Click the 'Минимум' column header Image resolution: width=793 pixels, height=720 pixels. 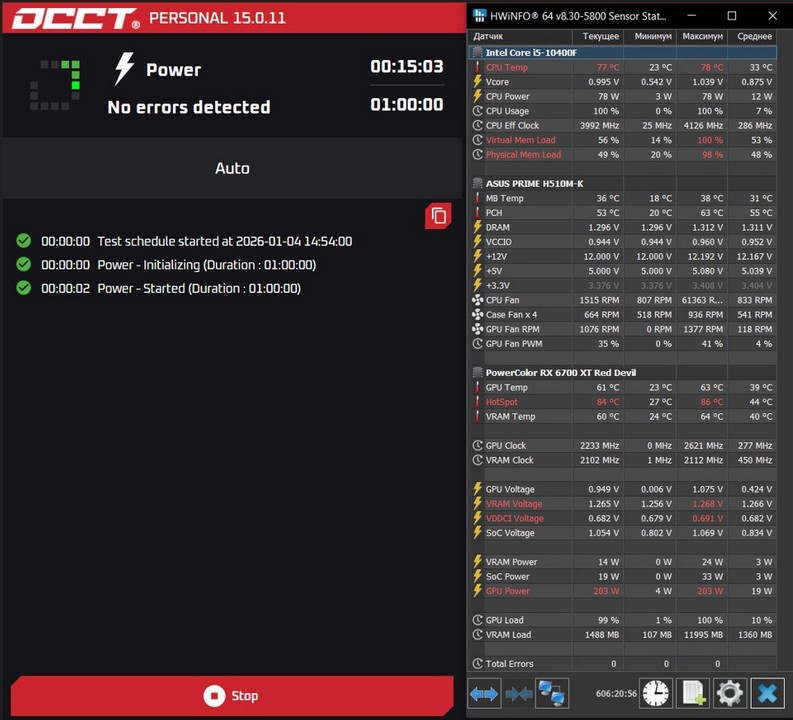pyautogui.click(x=650, y=36)
